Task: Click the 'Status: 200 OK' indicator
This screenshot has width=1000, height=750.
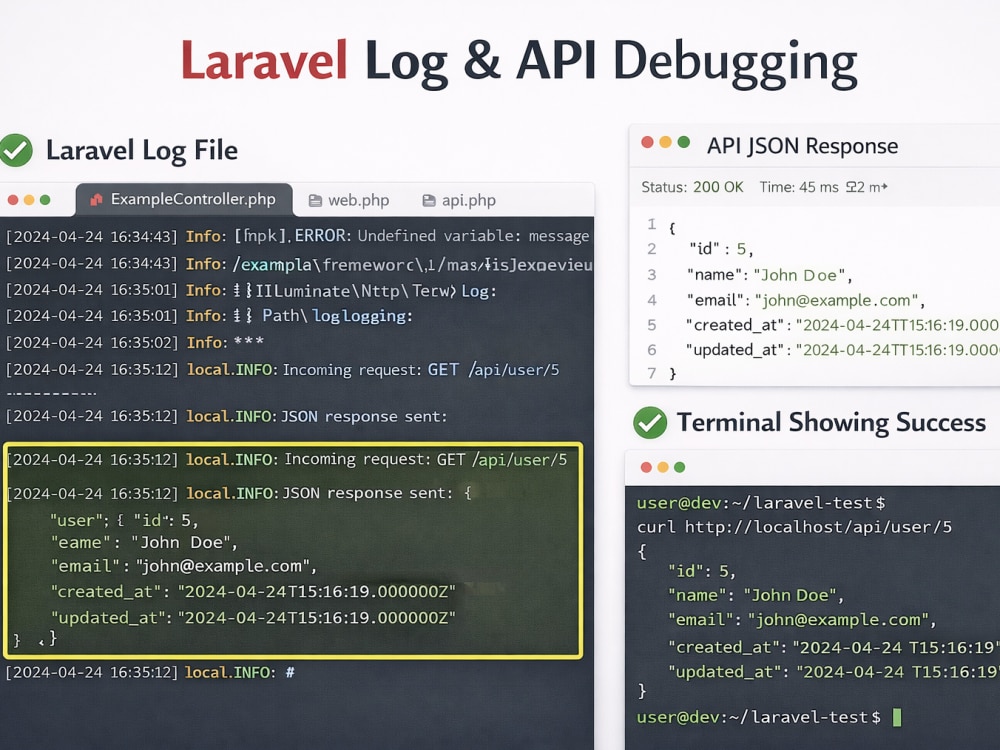Action: tap(692, 187)
